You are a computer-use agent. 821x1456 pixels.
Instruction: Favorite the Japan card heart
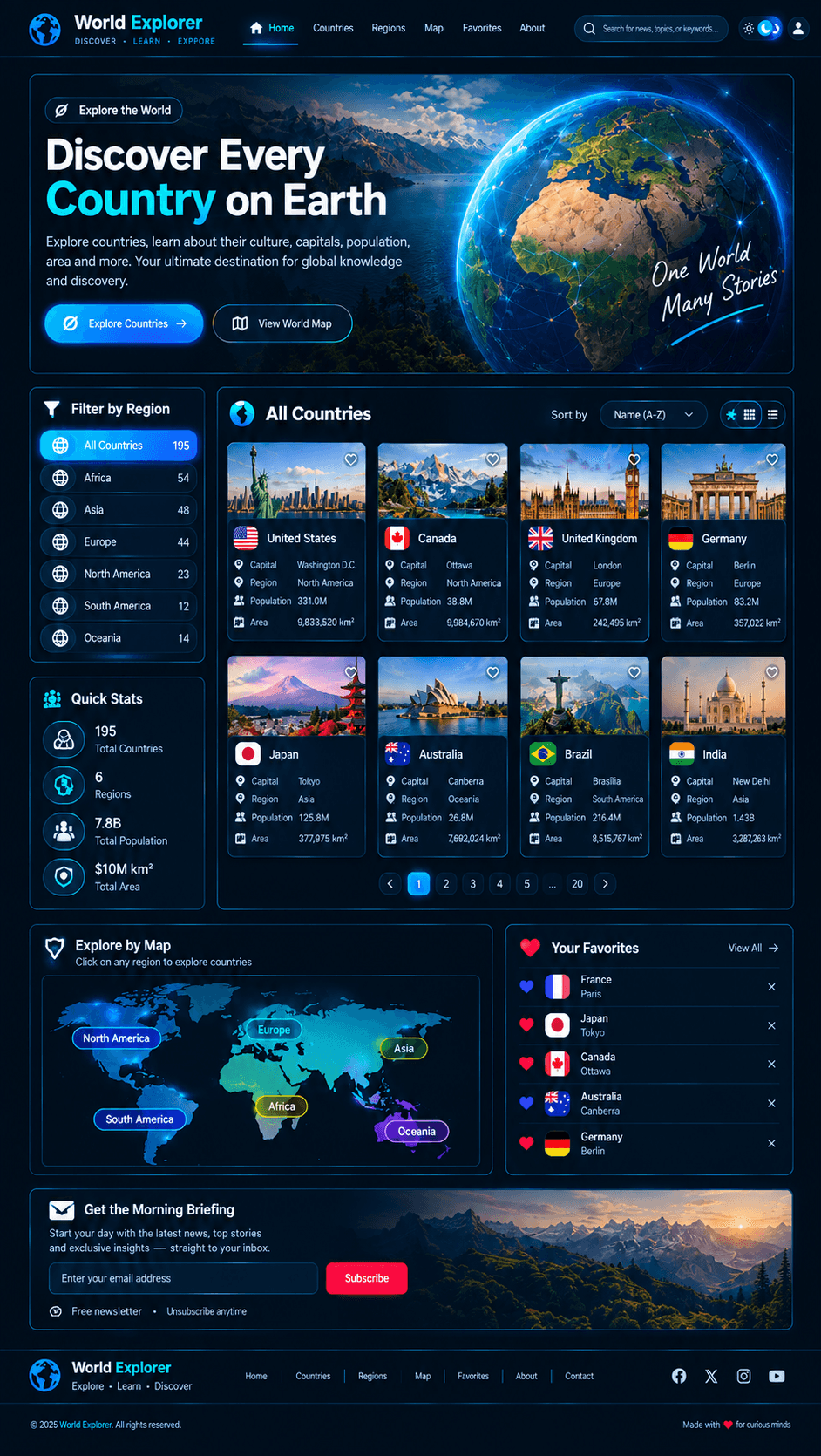350,672
